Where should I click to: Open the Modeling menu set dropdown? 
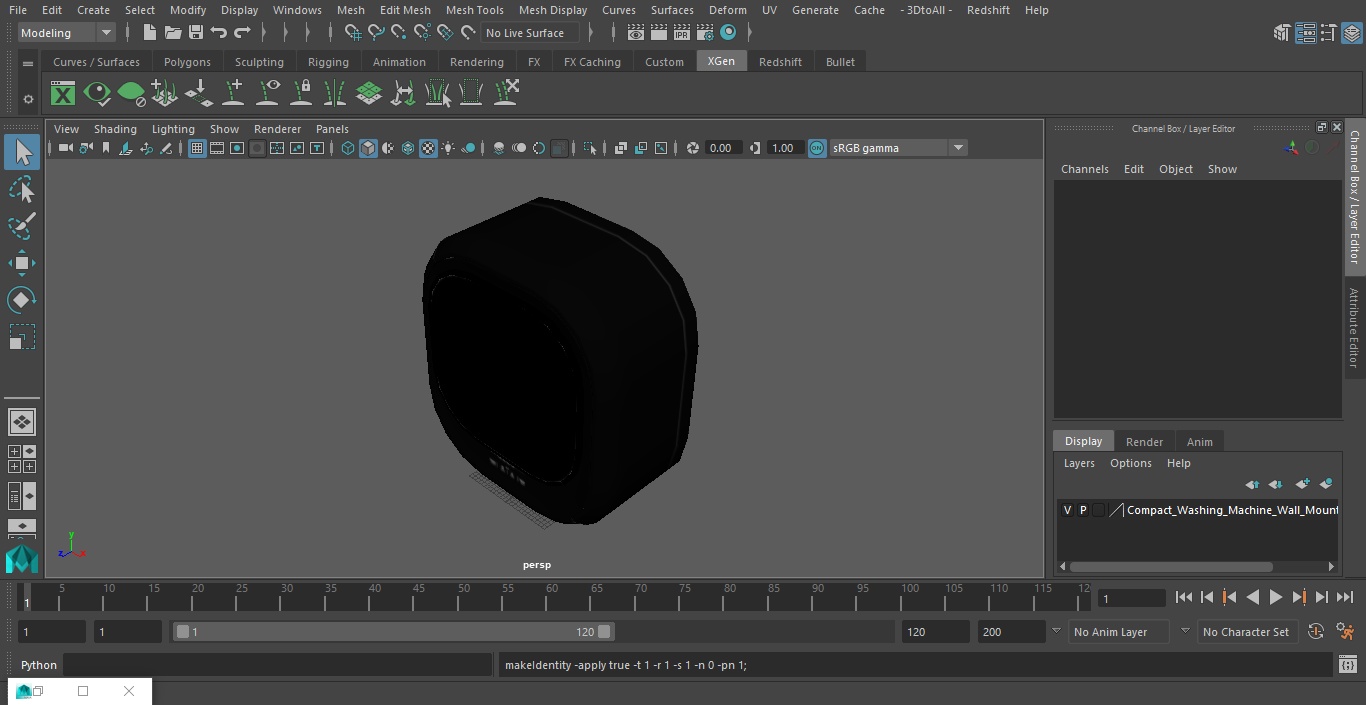66,33
